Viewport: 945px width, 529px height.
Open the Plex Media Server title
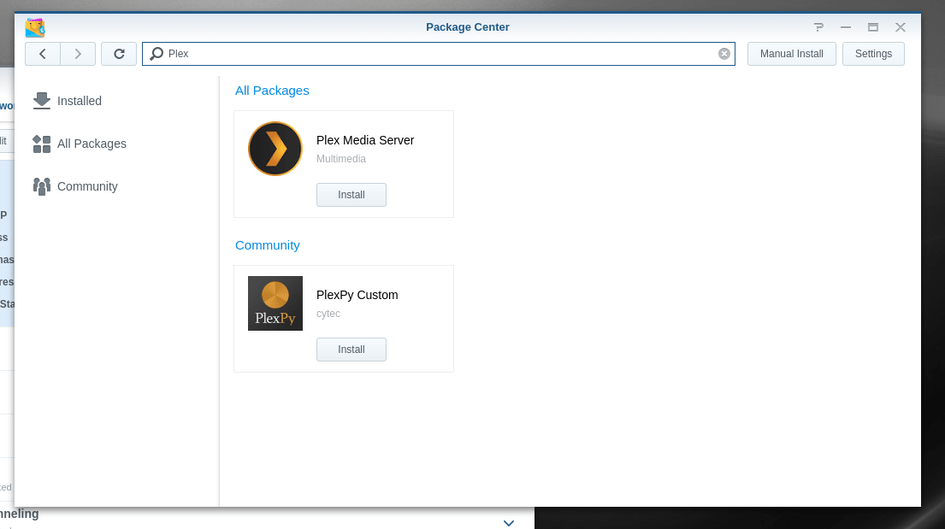(365, 140)
